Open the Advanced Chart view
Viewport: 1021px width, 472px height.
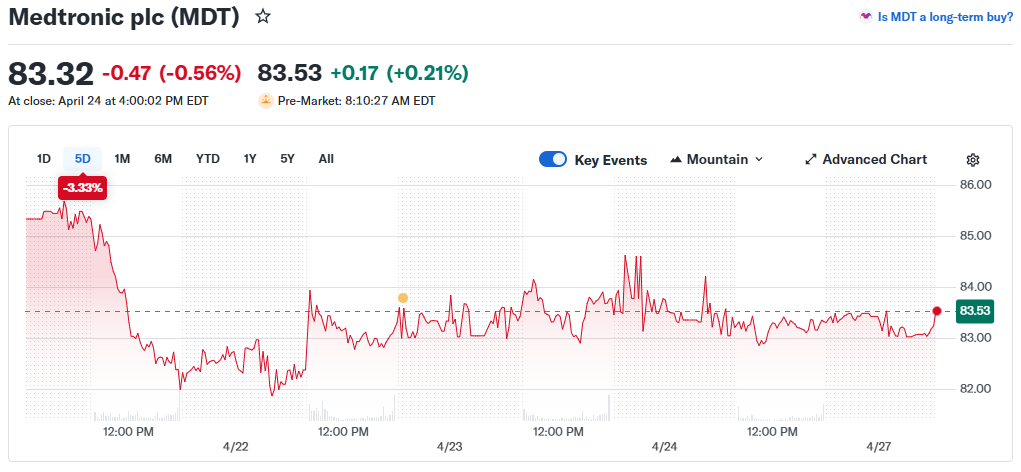pyautogui.click(x=874, y=160)
